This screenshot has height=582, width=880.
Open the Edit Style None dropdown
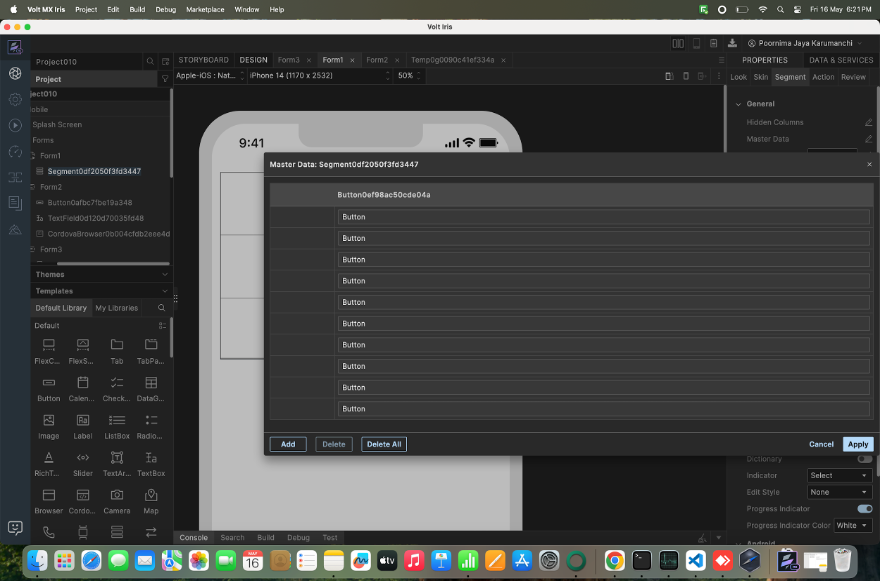tap(839, 492)
